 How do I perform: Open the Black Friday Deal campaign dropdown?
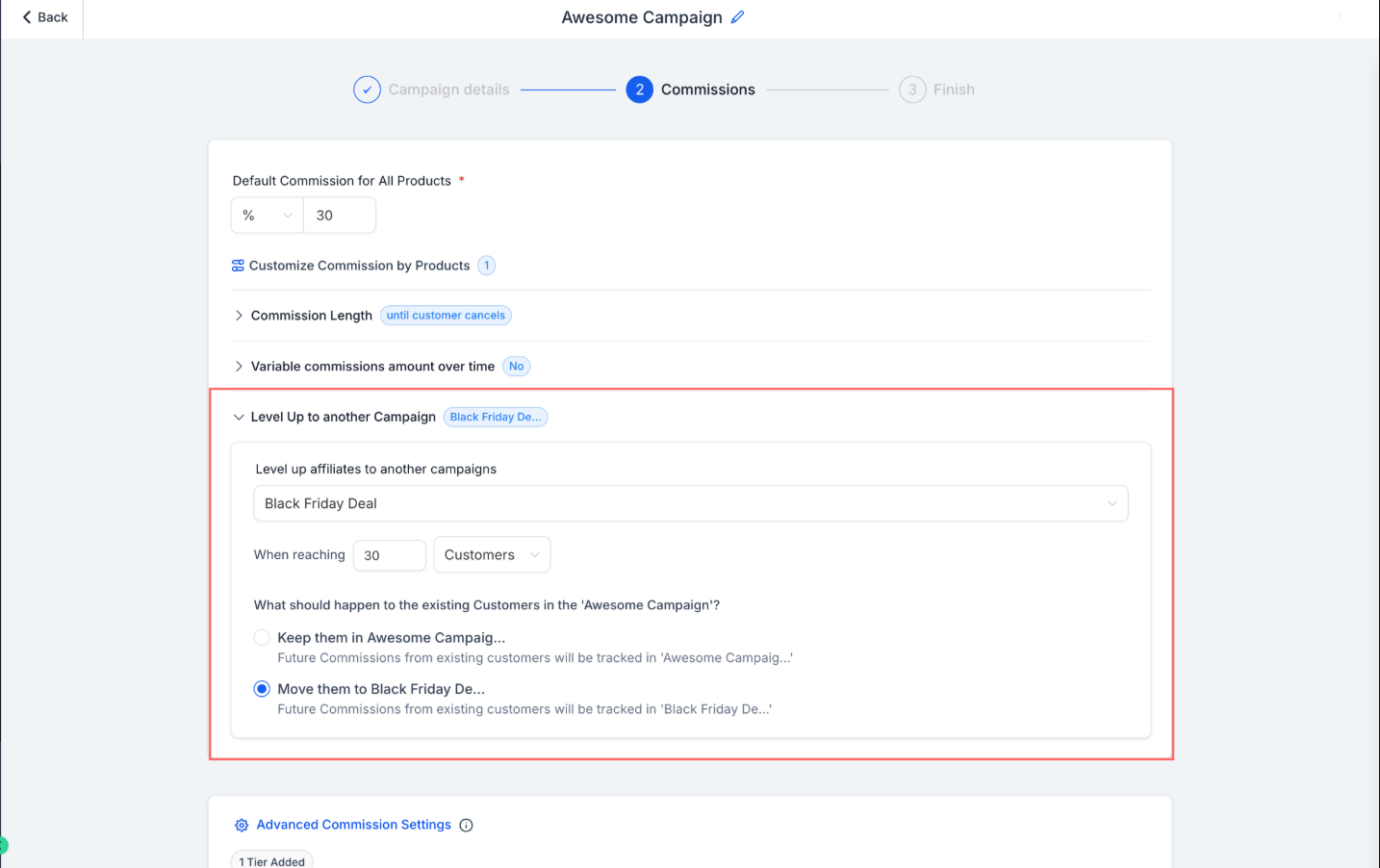pyautogui.click(x=690, y=503)
